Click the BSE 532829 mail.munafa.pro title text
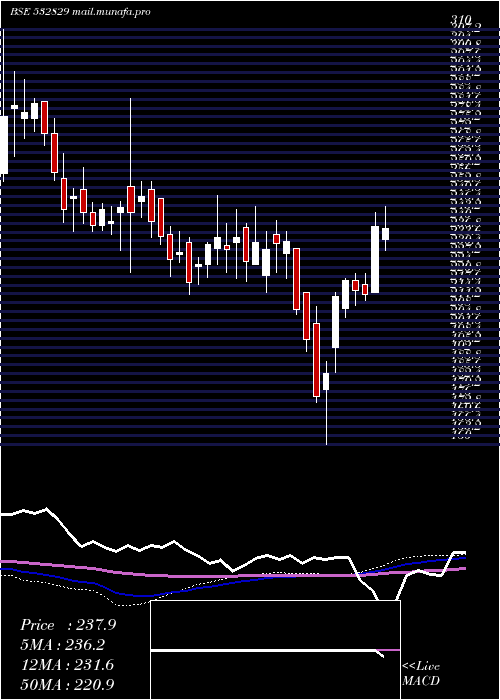The image size is (500, 700). 80,12
